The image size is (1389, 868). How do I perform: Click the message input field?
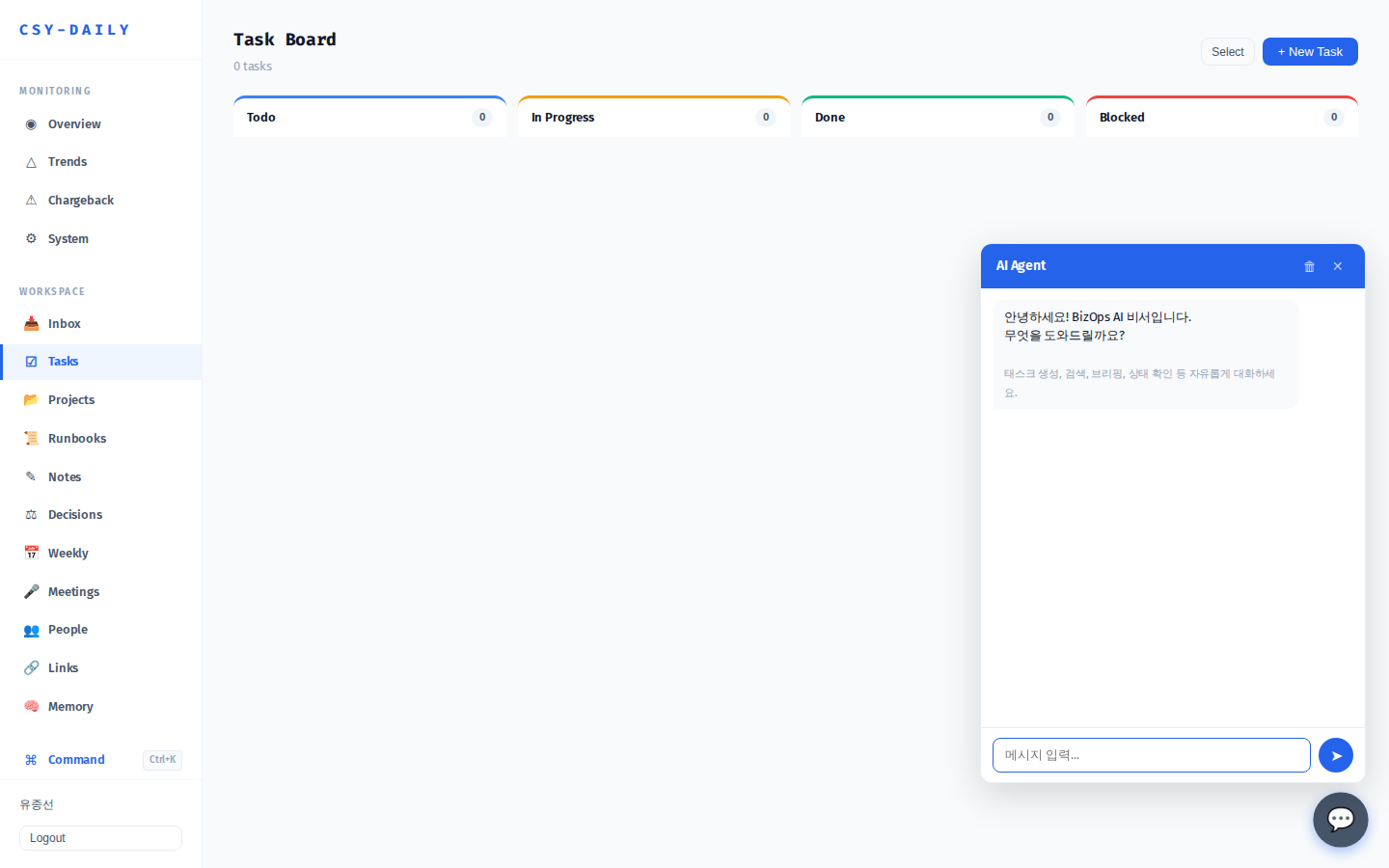coord(1151,755)
